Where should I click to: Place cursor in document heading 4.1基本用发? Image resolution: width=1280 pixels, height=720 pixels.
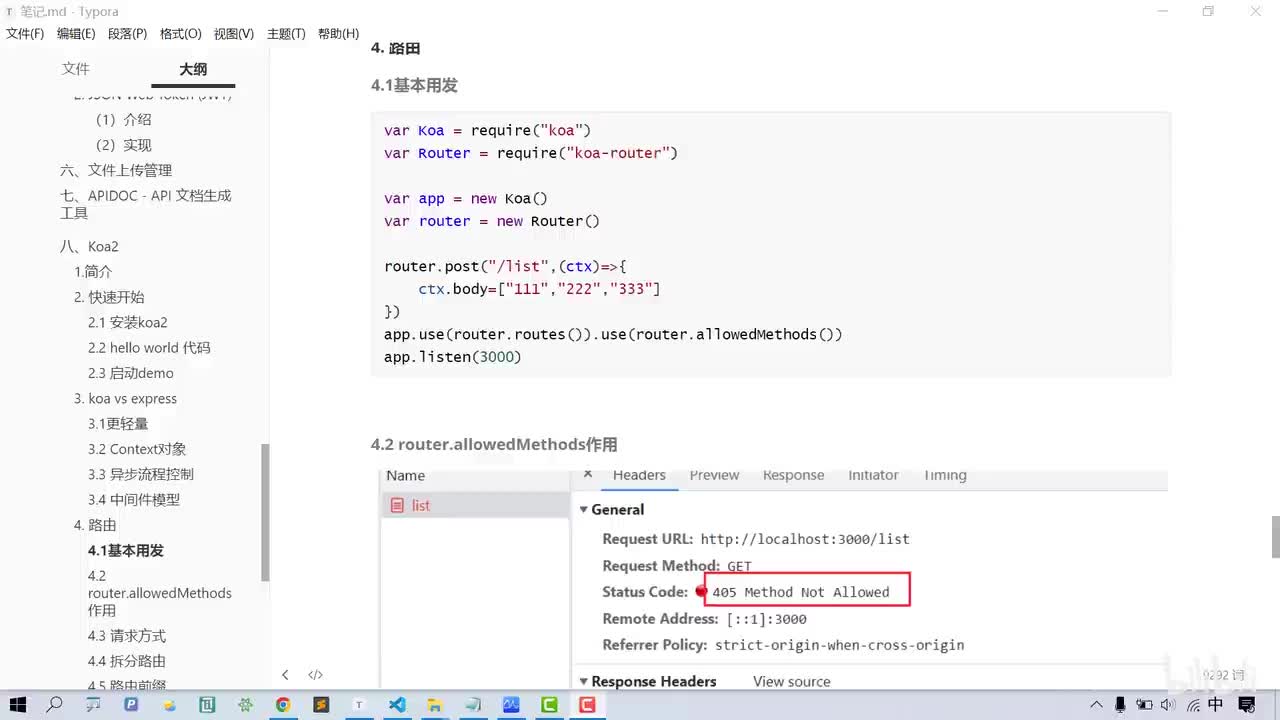pyautogui.click(x=414, y=86)
